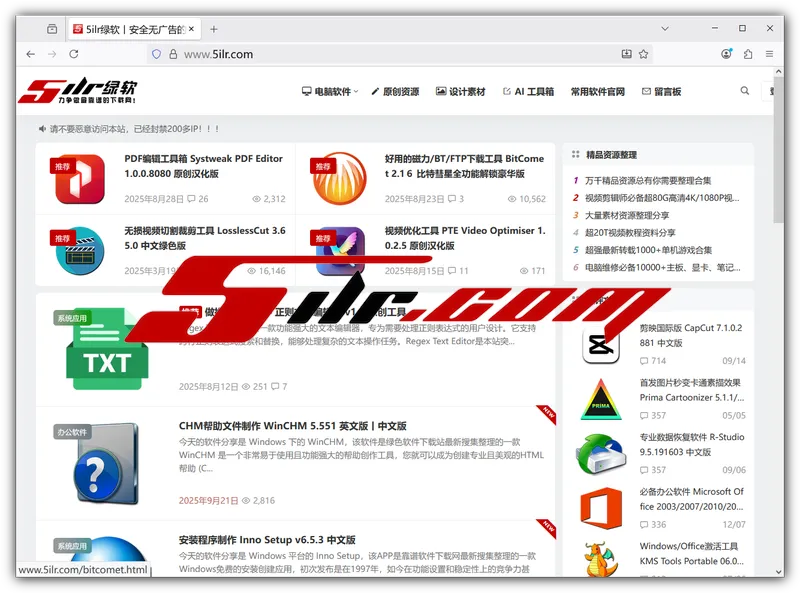Open the AI 工具箱 menu item

(529, 91)
